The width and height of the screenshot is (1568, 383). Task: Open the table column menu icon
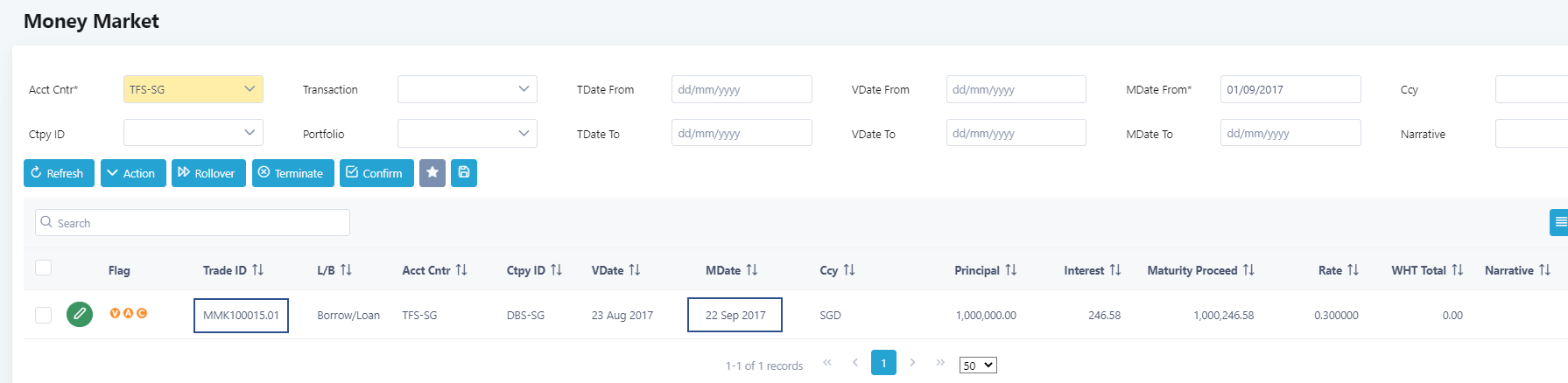click(x=1559, y=222)
